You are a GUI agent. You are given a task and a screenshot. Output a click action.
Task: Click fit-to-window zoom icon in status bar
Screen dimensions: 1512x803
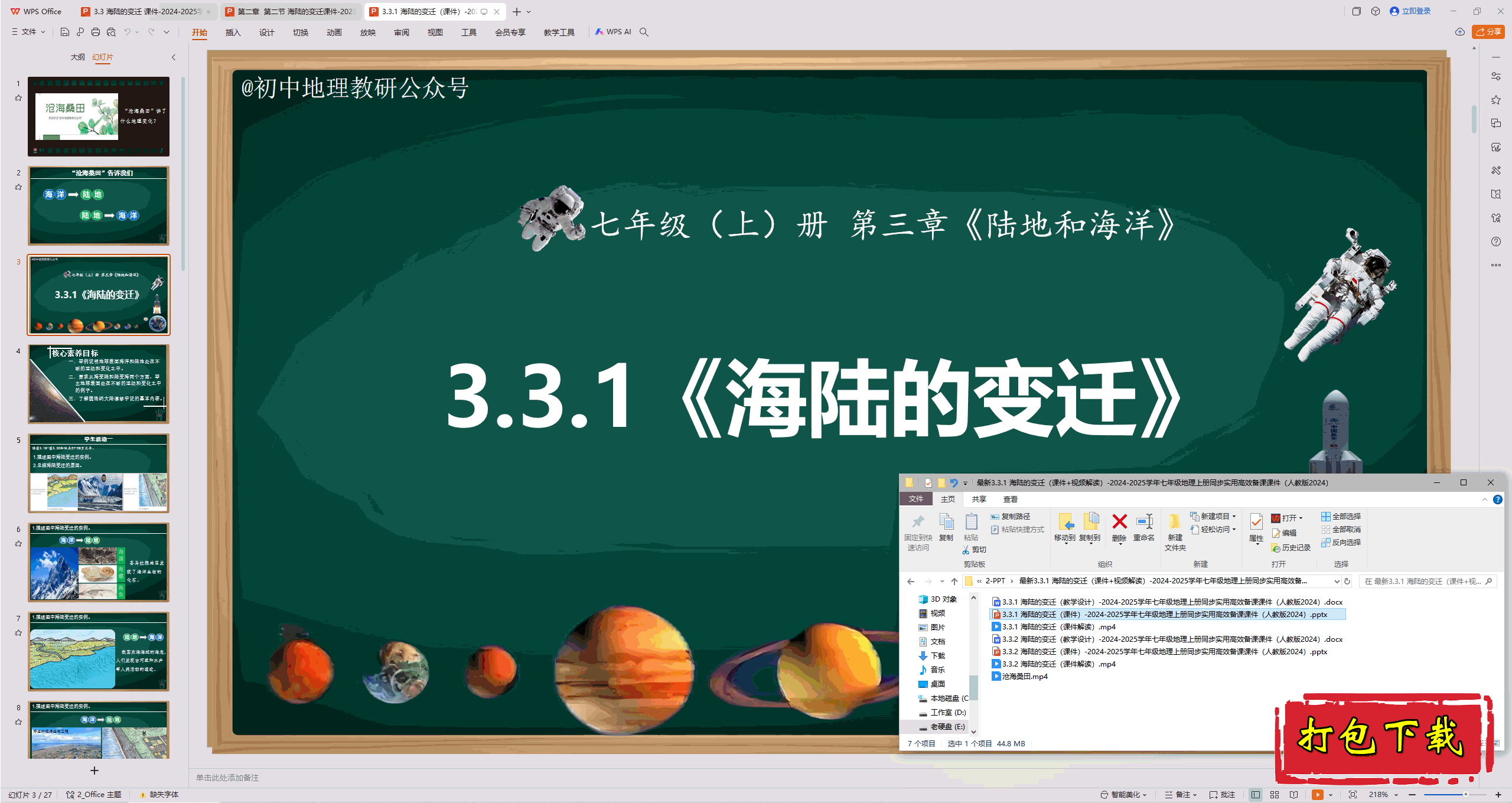pyautogui.click(x=1353, y=795)
